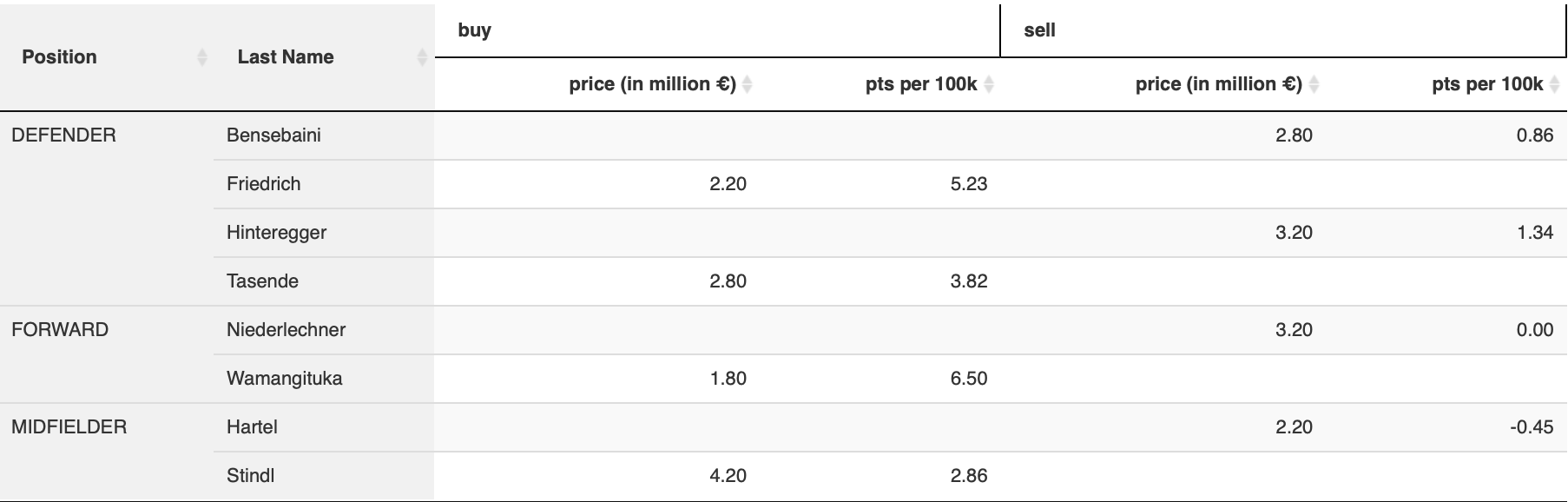Click Wamangituka's buy pts value 6.50
Screen dimensions: 1568x502
coord(968,379)
